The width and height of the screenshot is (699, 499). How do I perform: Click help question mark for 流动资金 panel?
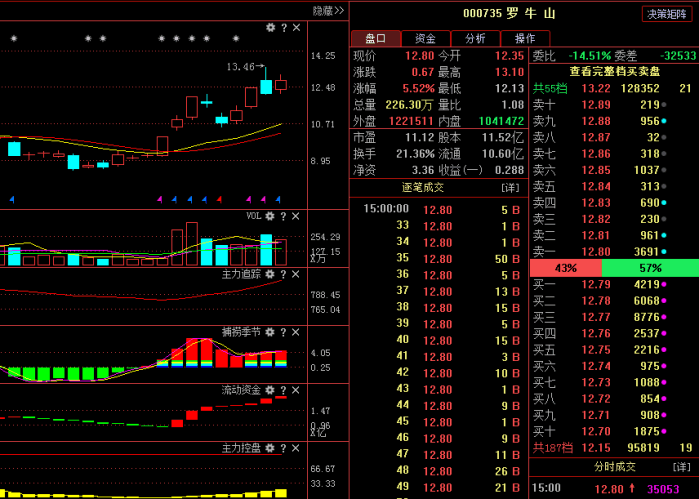(283, 389)
